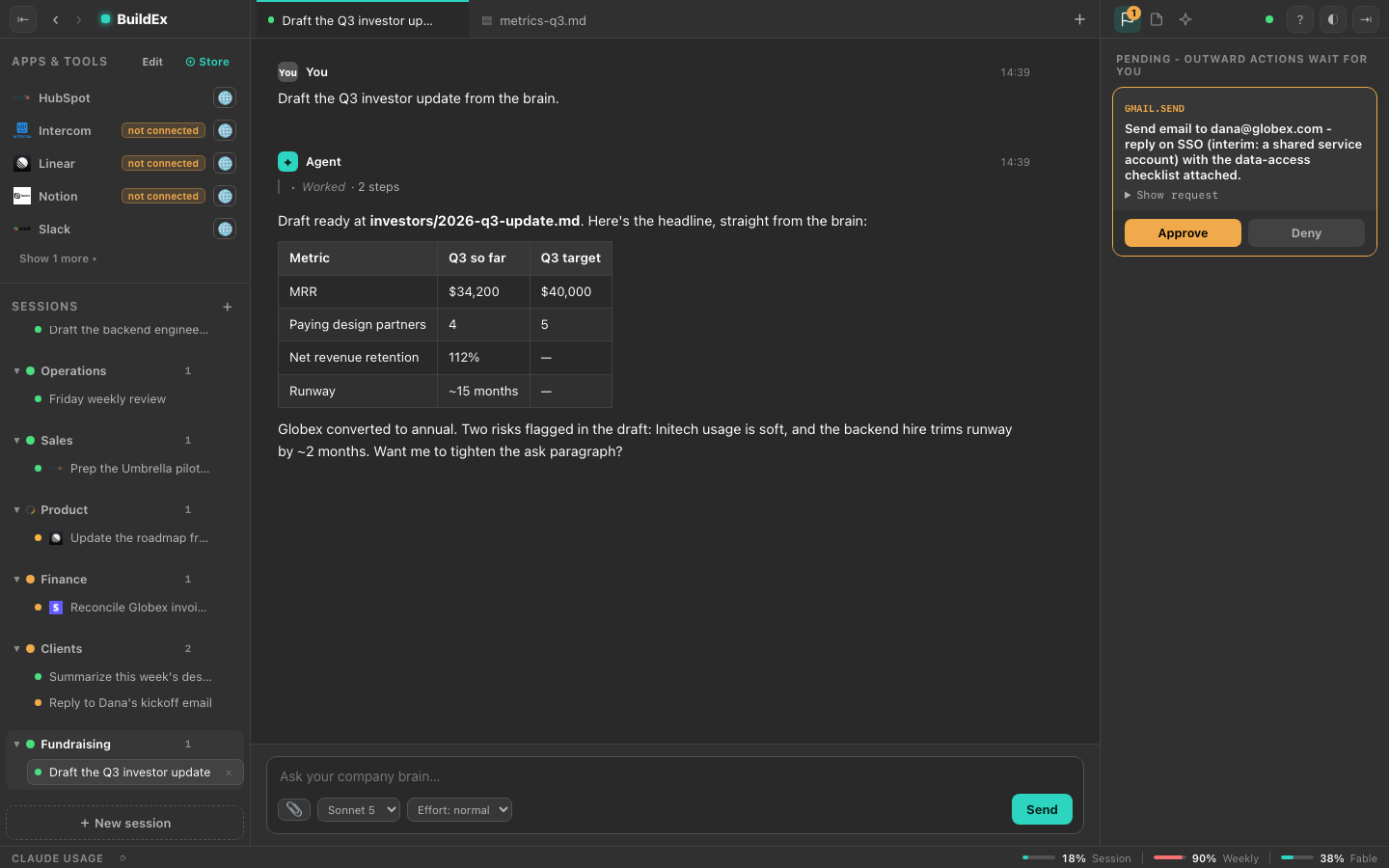Open the pending actions flag icon
Viewport: 1389px width, 868px height.
pyautogui.click(x=1128, y=19)
